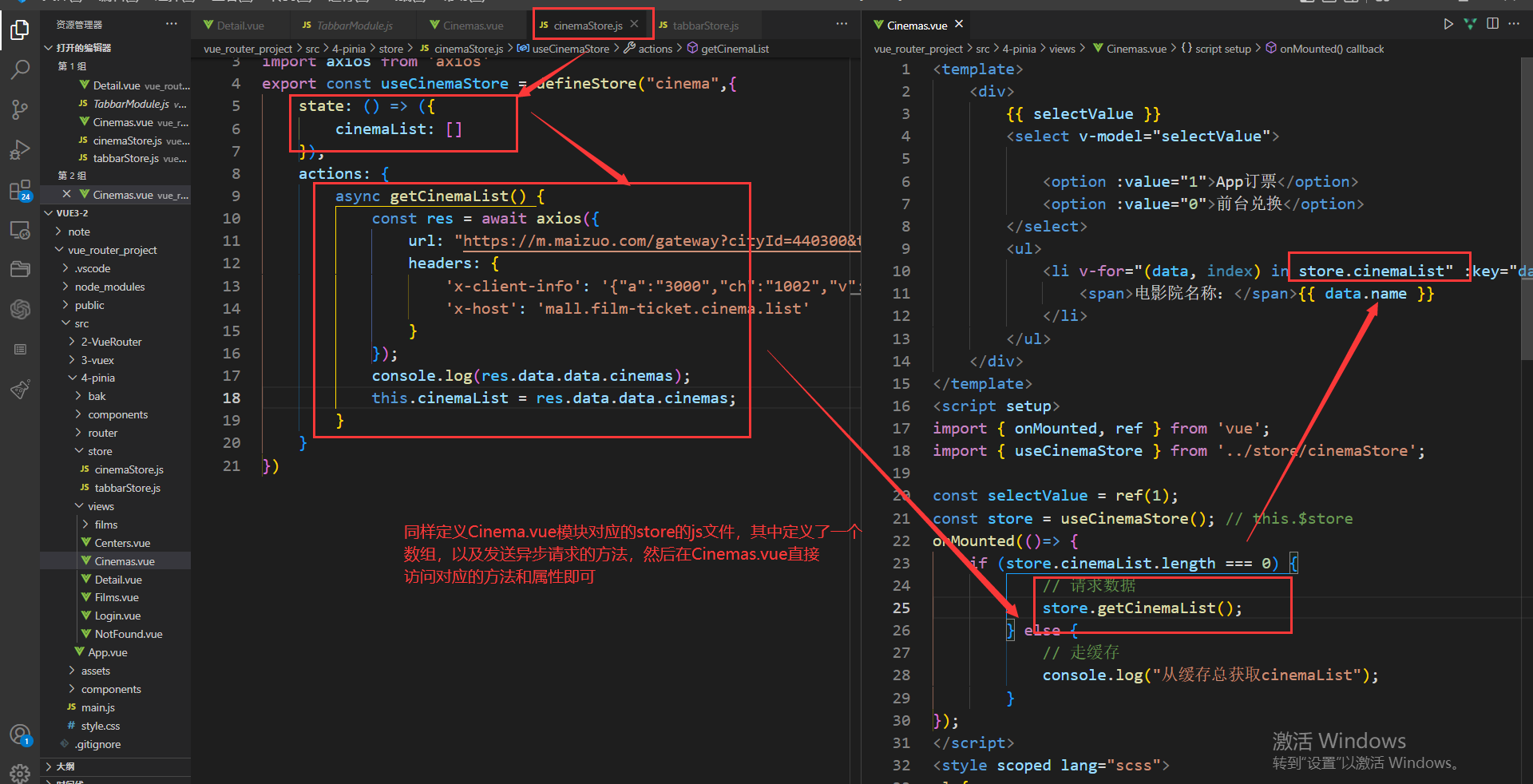Close the cinemaStore.js tab

(634, 24)
